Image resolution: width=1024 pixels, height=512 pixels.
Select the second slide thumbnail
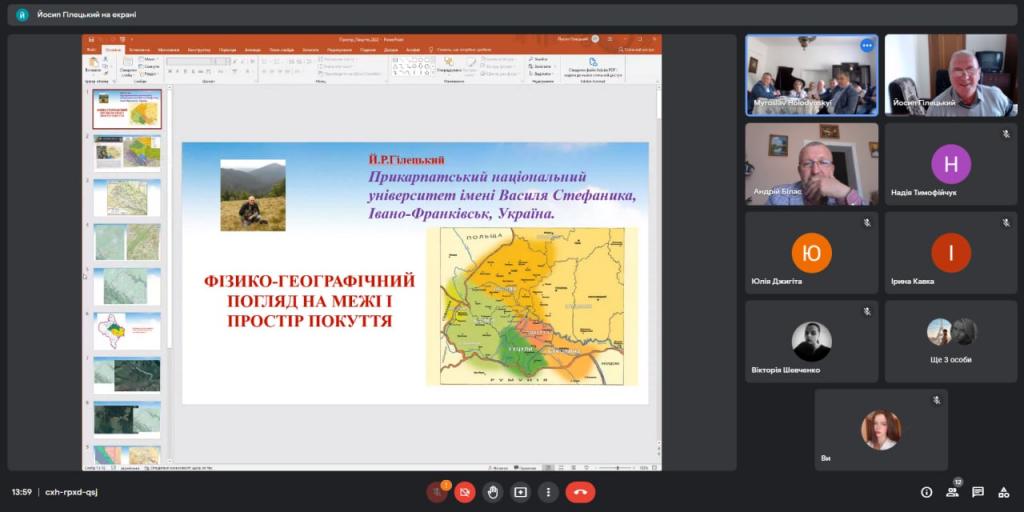[127, 153]
